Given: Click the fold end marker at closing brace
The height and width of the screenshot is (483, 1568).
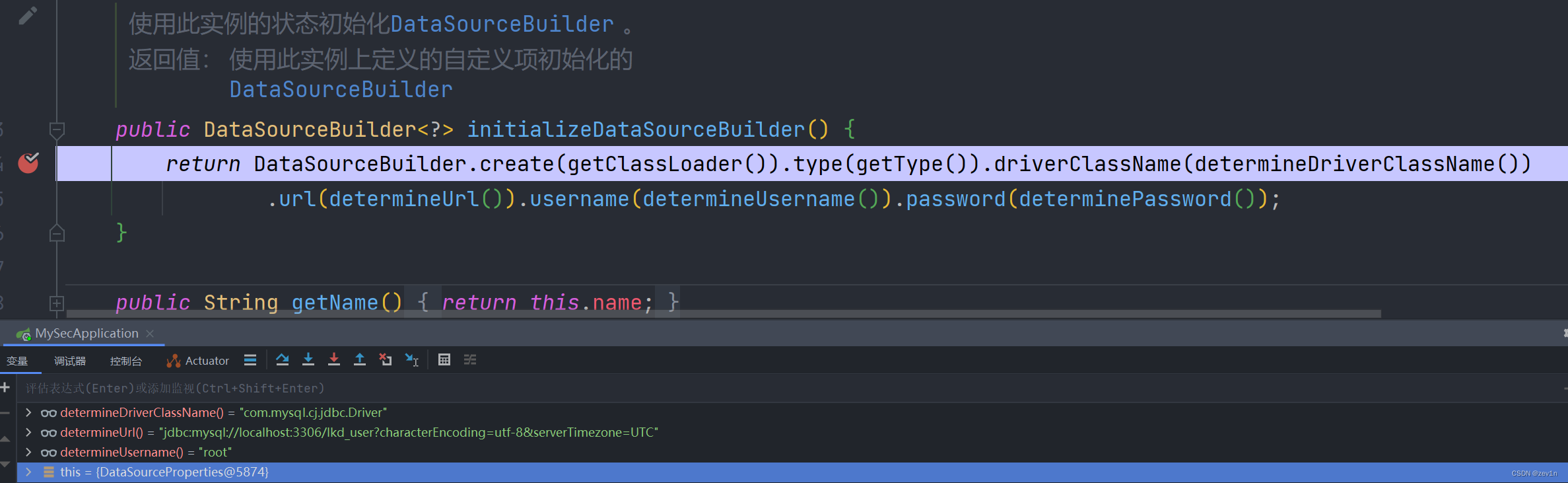Looking at the screenshot, I should (x=57, y=234).
